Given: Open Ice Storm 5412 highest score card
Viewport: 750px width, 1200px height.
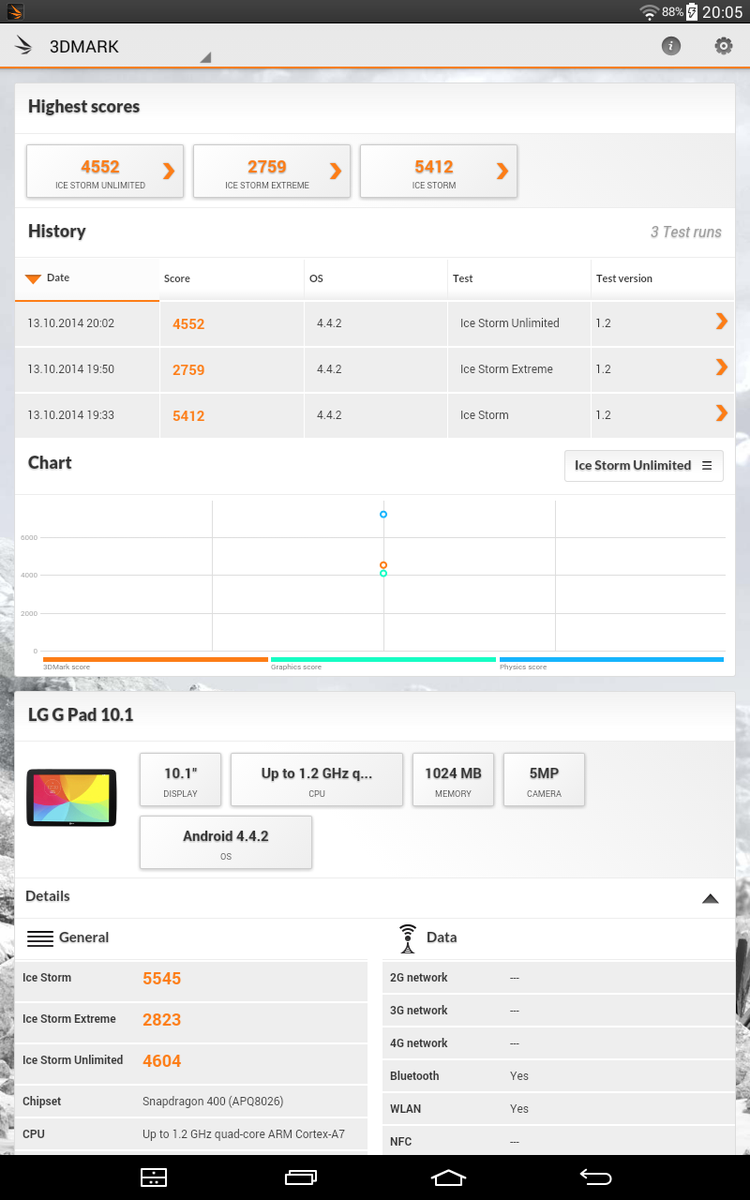Looking at the screenshot, I should click(438, 171).
